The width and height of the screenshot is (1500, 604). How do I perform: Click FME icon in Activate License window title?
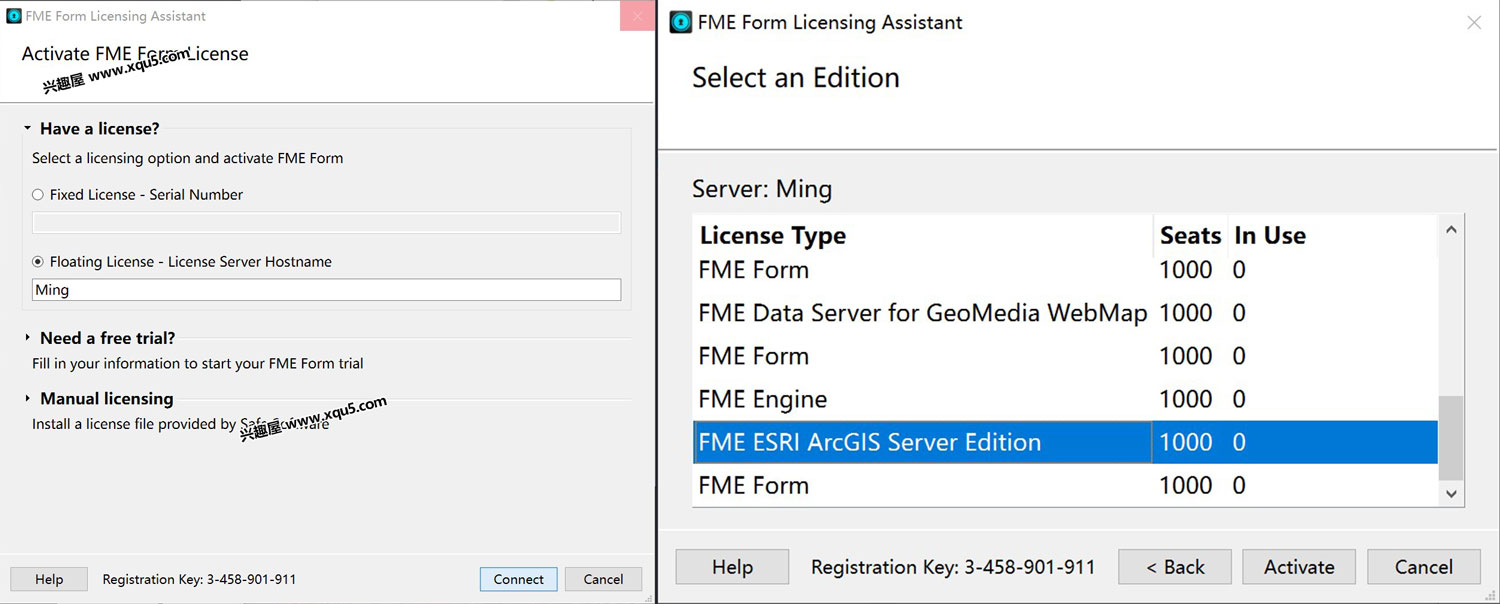click(14, 16)
